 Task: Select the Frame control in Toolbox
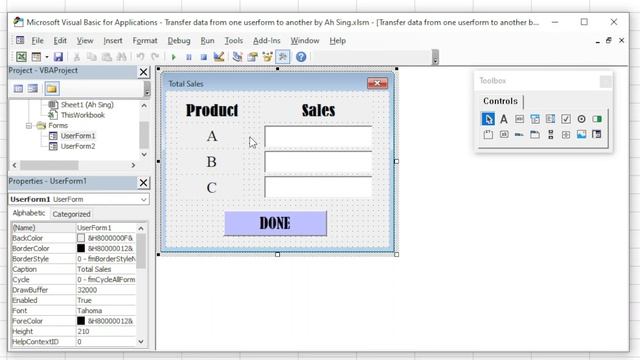(488, 134)
